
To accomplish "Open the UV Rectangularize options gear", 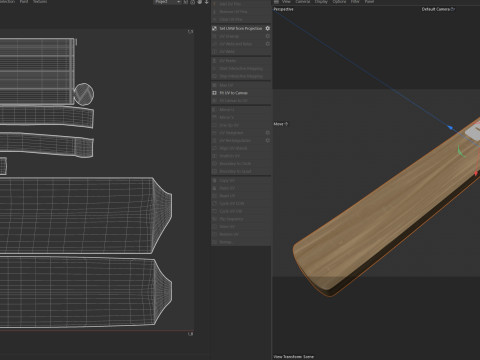I will (x=267, y=140).
